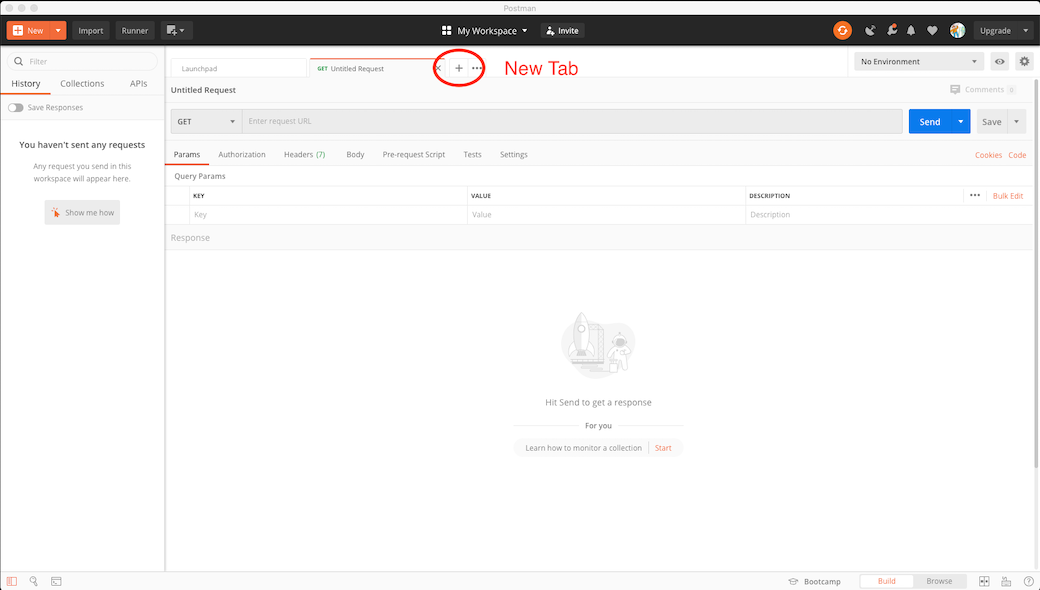Open keyboard shortcuts icon in status bar
The height and width of the screenshot is (590, 1040).
click(x=1006, y=581)
